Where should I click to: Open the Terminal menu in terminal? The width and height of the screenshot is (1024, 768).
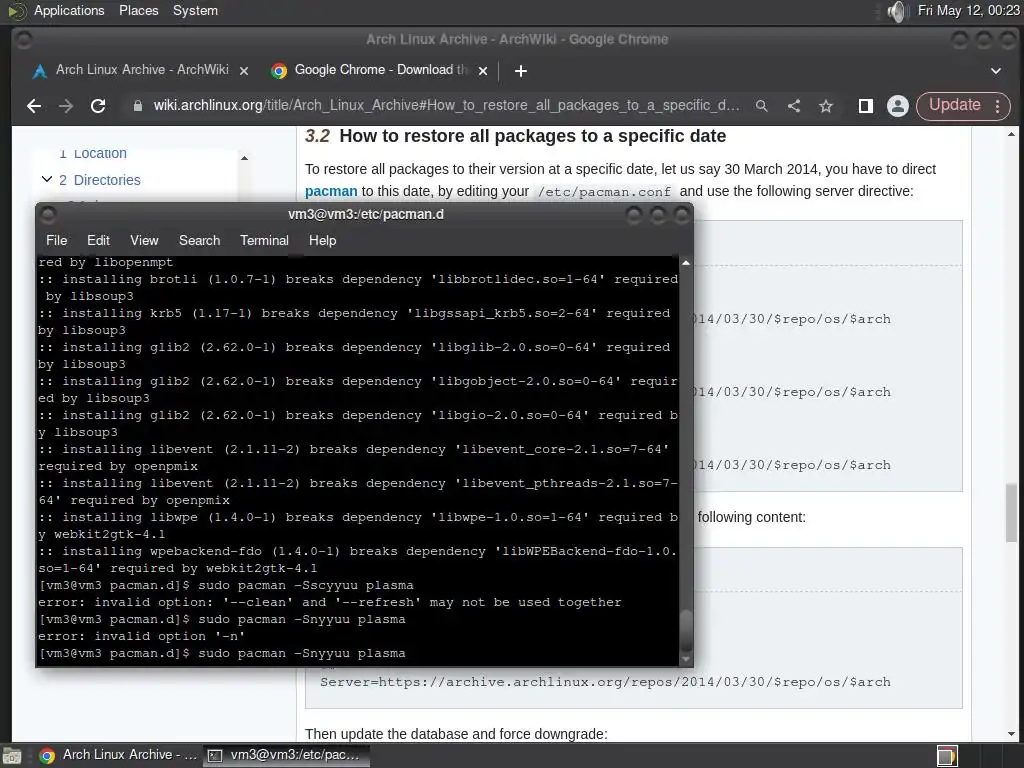coord(264,240)
